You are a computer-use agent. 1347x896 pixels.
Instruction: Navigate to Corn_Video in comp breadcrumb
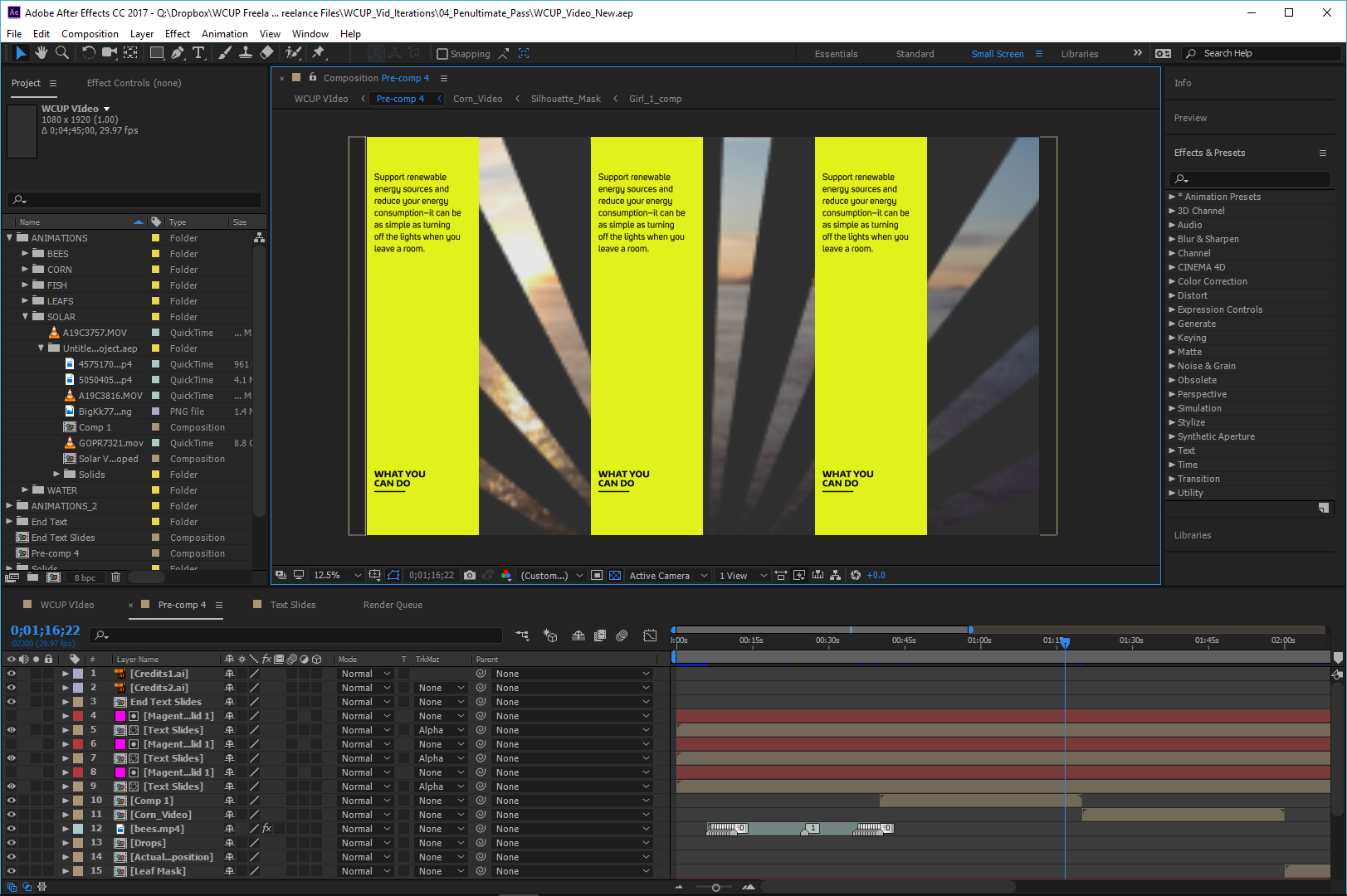(x=477, y=99)
